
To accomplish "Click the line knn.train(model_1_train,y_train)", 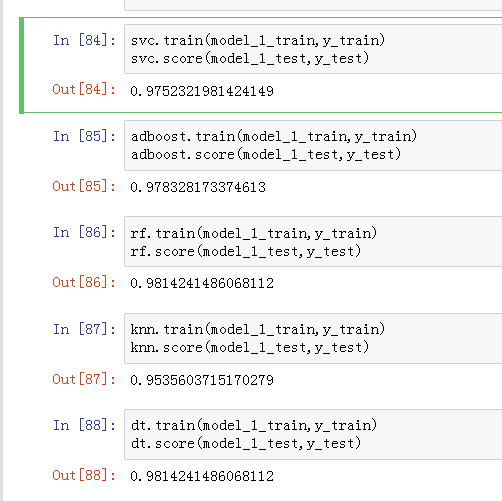I will click(258, 329).
